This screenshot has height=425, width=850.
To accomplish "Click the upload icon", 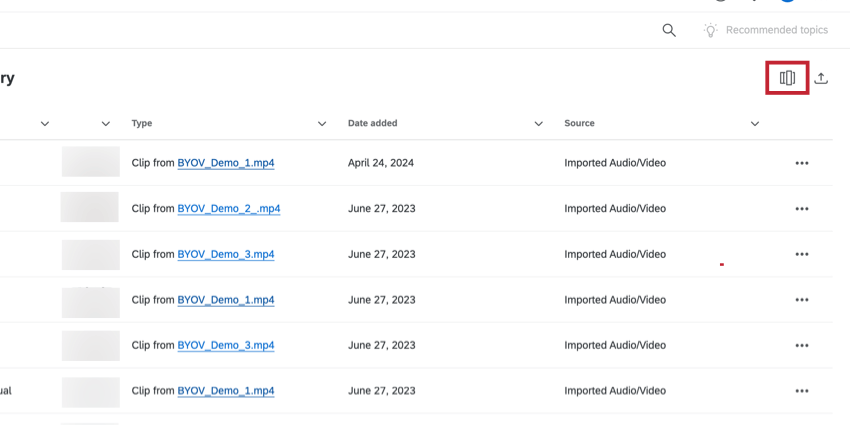I will 821,78.
